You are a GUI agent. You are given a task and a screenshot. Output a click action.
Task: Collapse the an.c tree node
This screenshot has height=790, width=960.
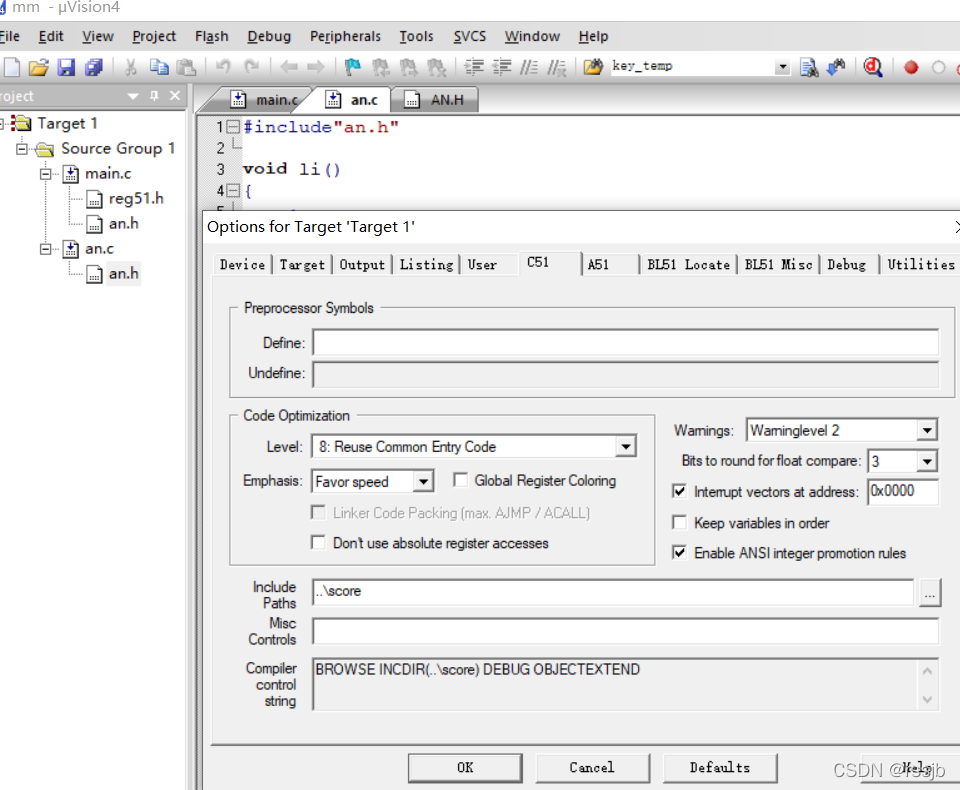coord(46,249)
